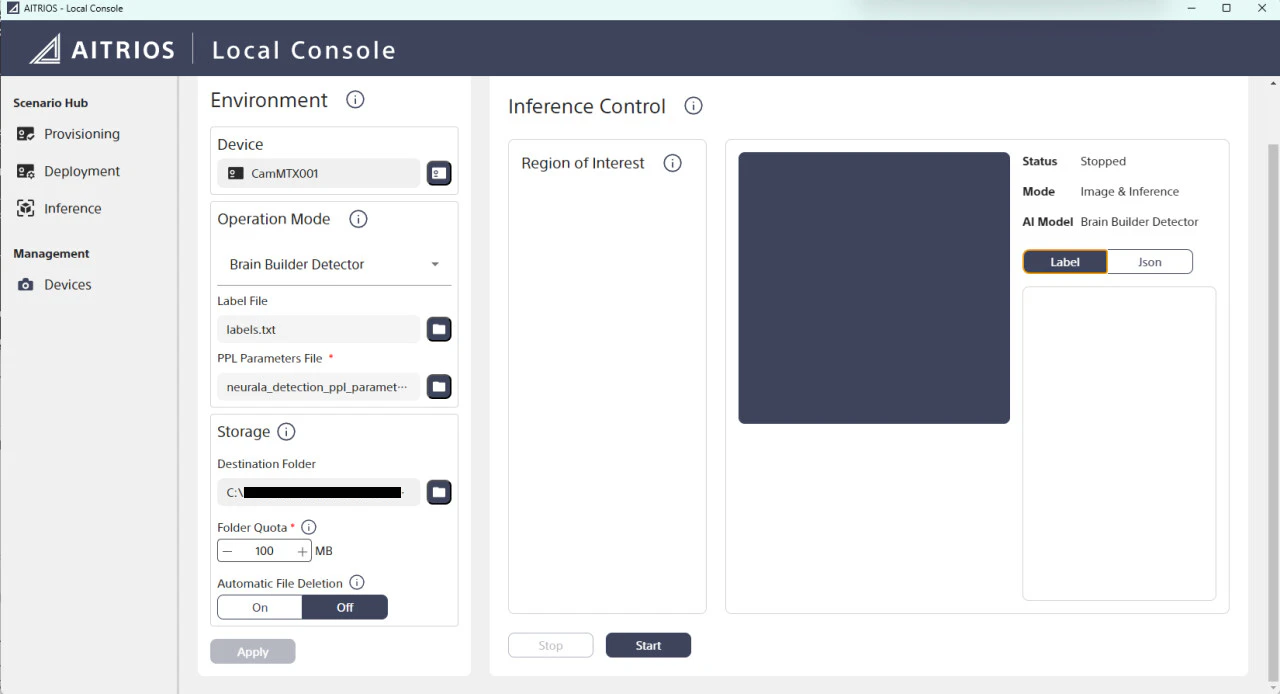Click the Apply button
This screenshot has width=1280, height=694.
tap(253, 652)
